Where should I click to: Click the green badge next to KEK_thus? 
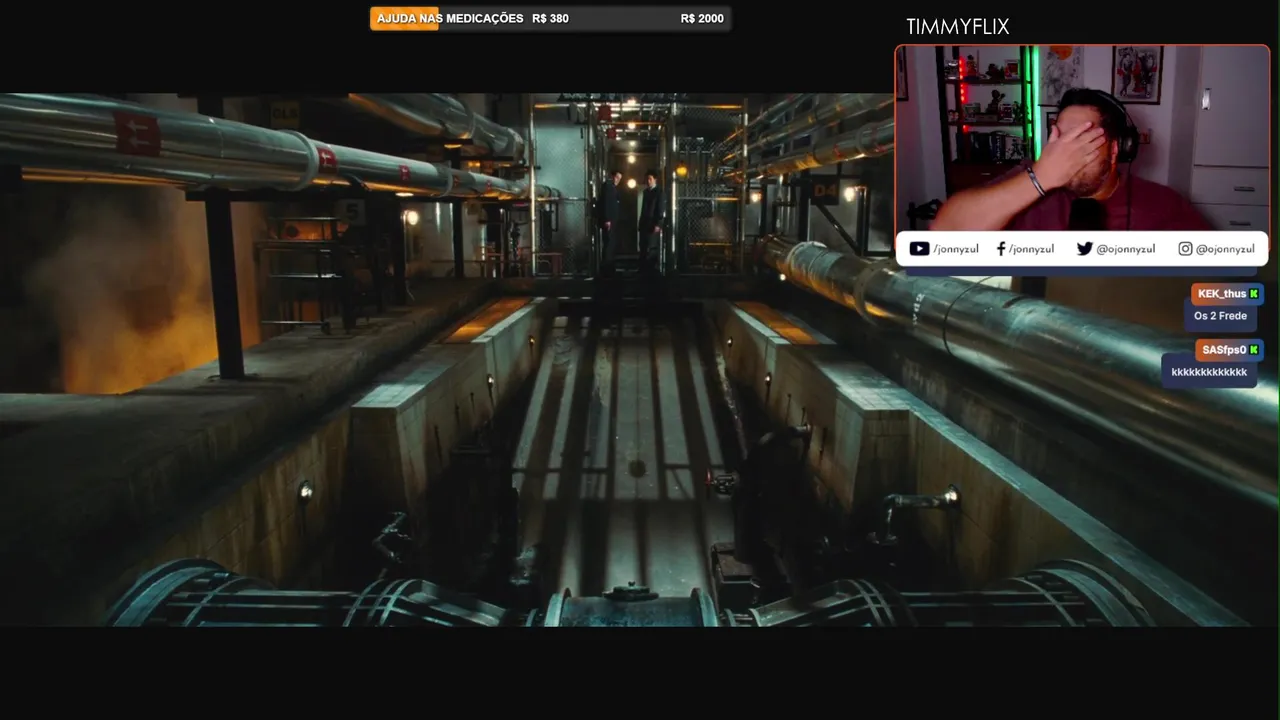pyautogui.click(x=1254, y=294)
